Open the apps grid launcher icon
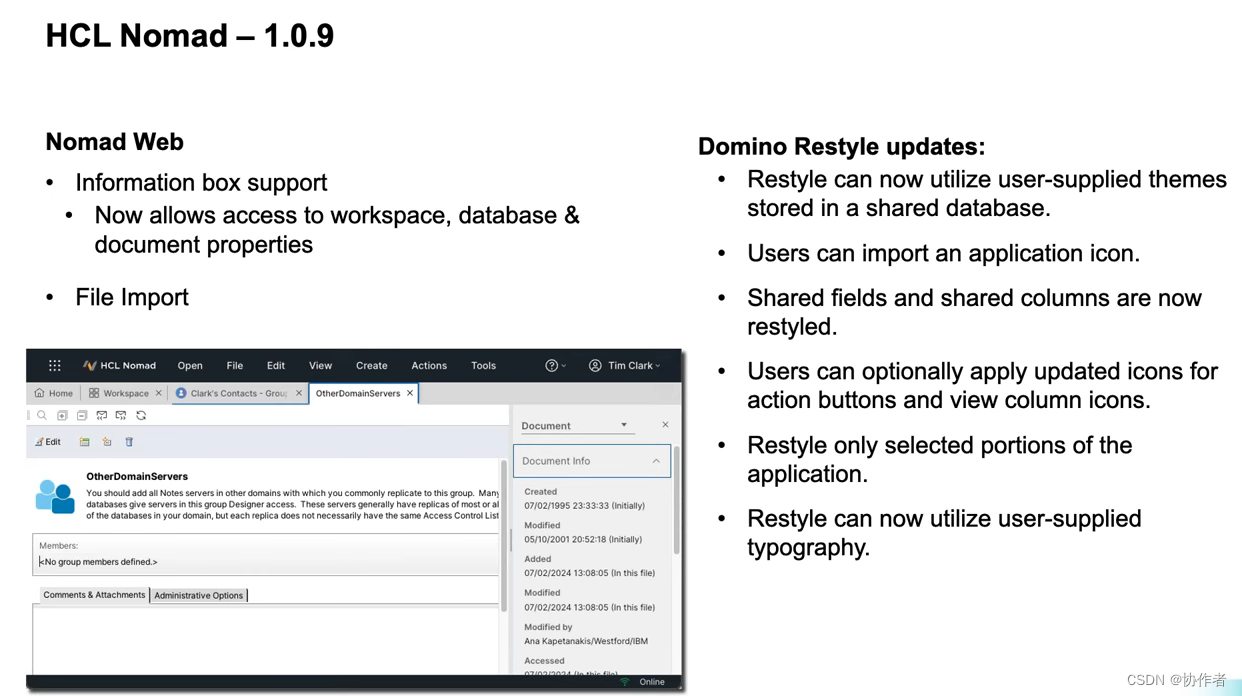The width and height of the screenshot is (1242, 696). [x=55, y=366]
